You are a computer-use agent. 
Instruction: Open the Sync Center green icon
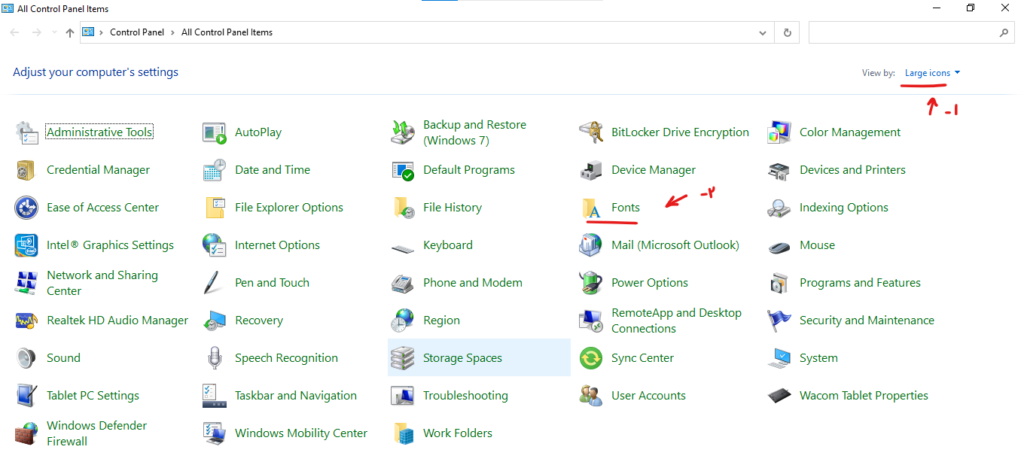tap(591, 358)
